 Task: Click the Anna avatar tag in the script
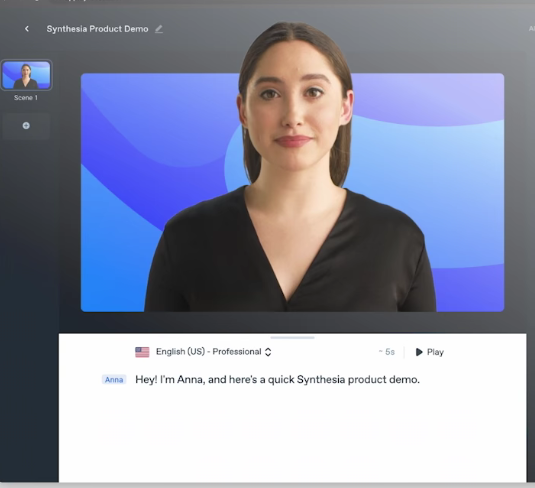click(x=114, y=379)
